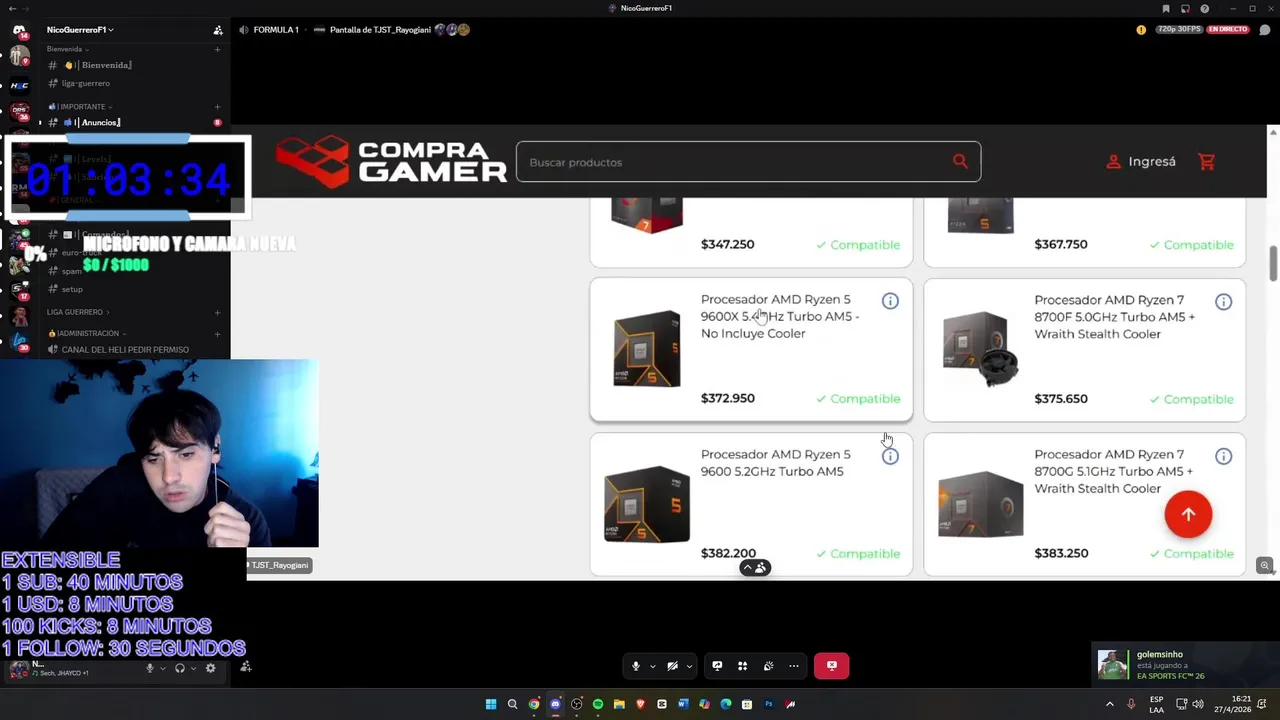This screenshot has height=720, width=1280.
Task: Create channel plus next to ADMINISTRACIÓN
Action: (217, 333)
